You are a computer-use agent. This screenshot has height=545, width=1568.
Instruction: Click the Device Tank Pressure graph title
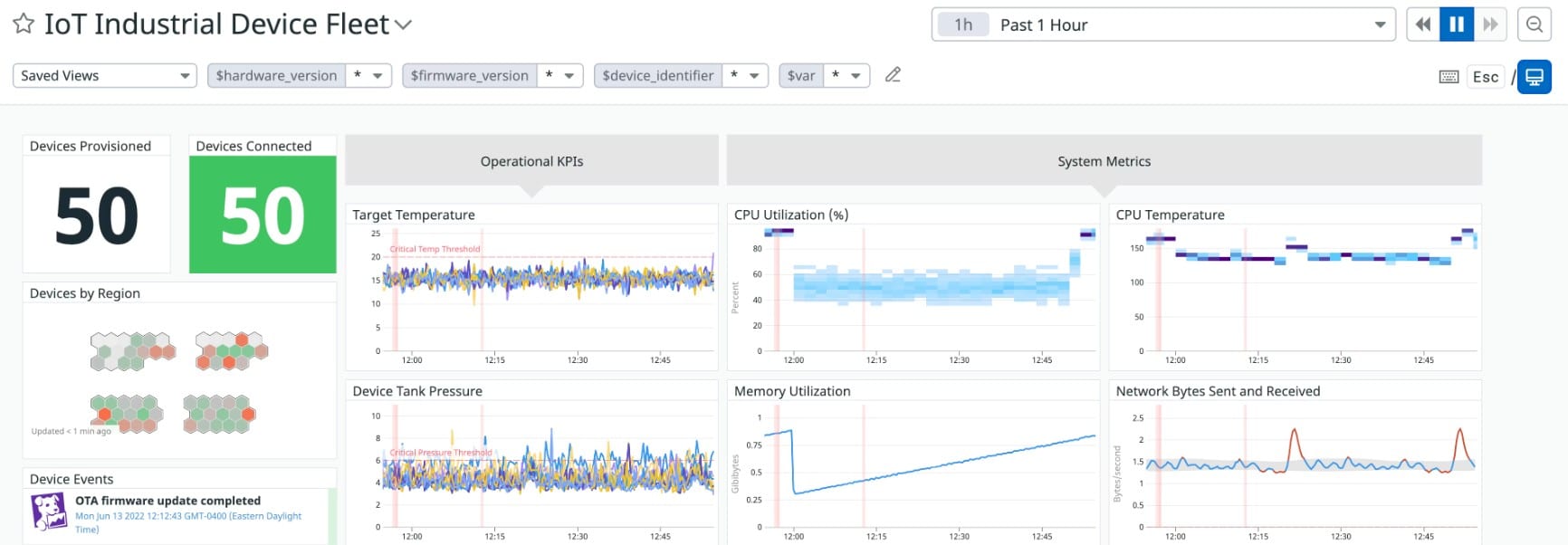[x=417, y=391]
